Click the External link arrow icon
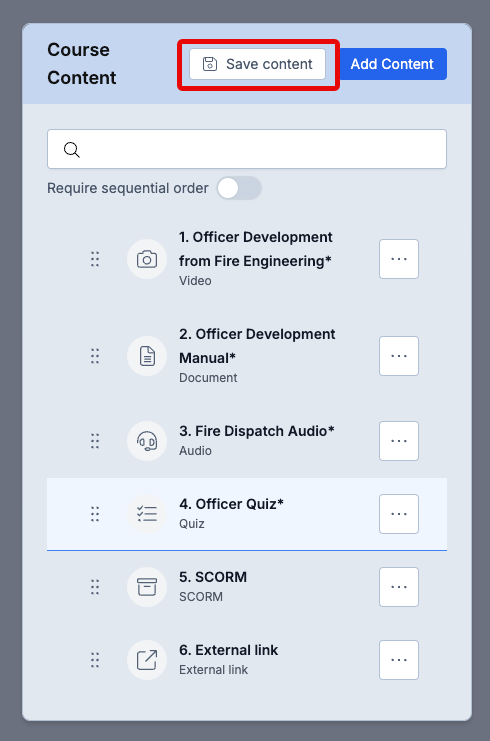 coord(147,660)
